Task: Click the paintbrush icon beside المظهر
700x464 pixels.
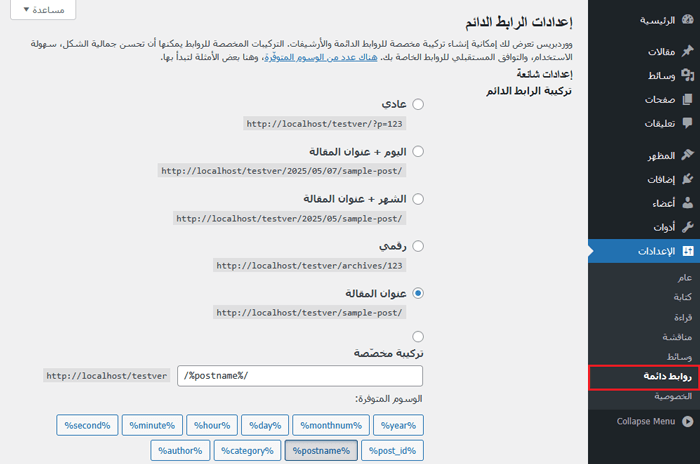Action: (x=688, y=155)
